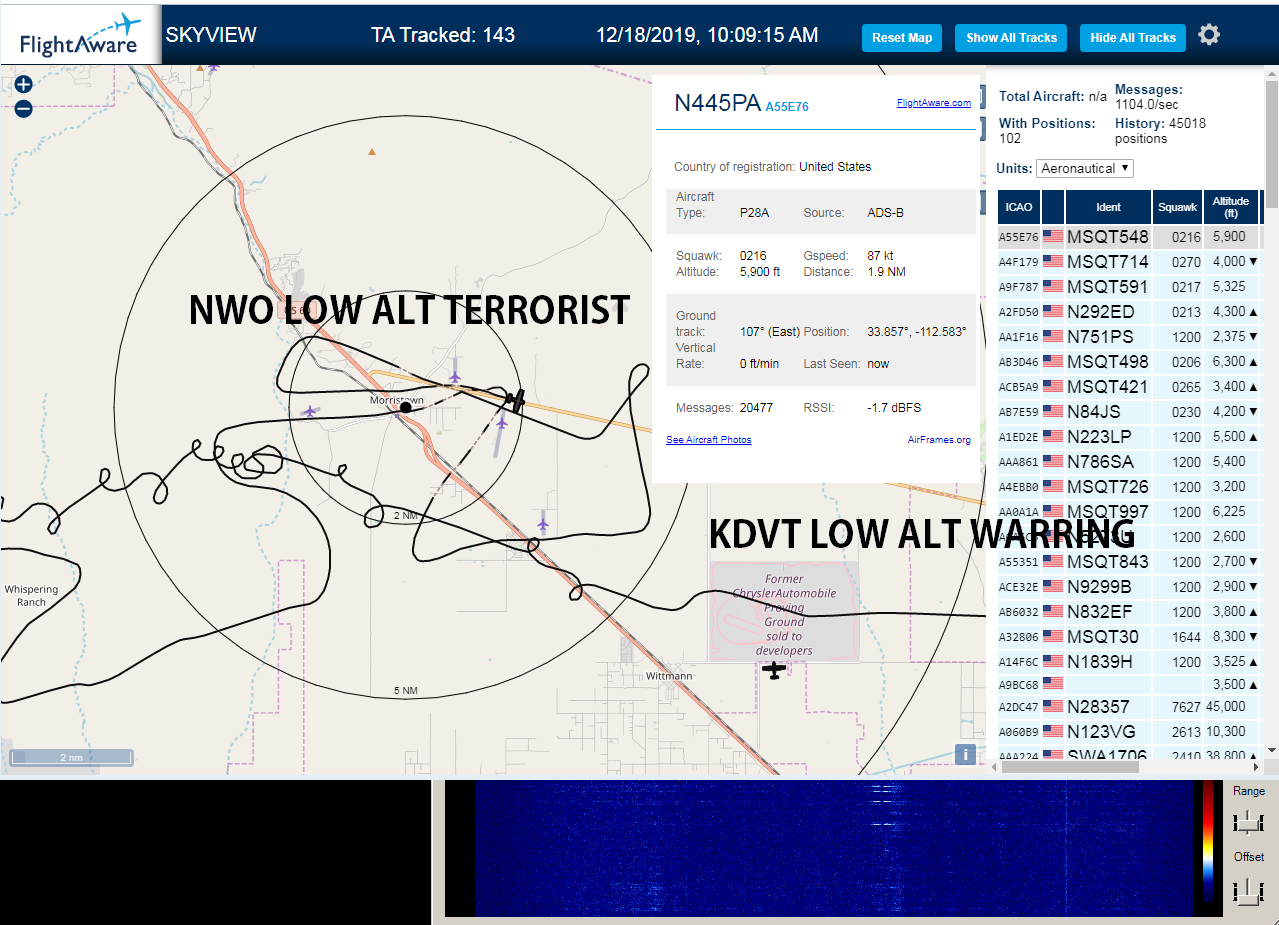Click the US flag in MSQT30 row
The width and height of the screenshot is (1279, 925).
pos(1053,637)
